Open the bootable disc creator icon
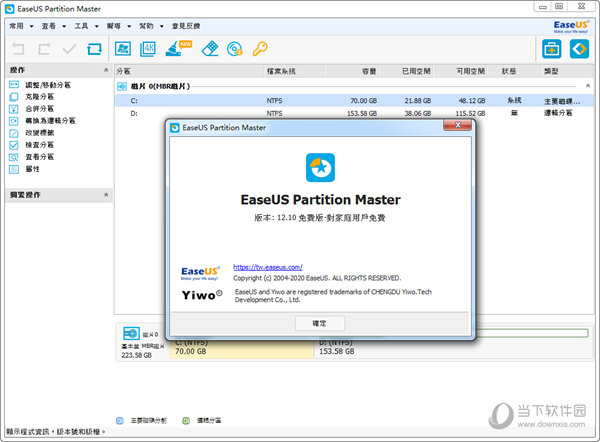The image size is (600, 442). point(235,49)
